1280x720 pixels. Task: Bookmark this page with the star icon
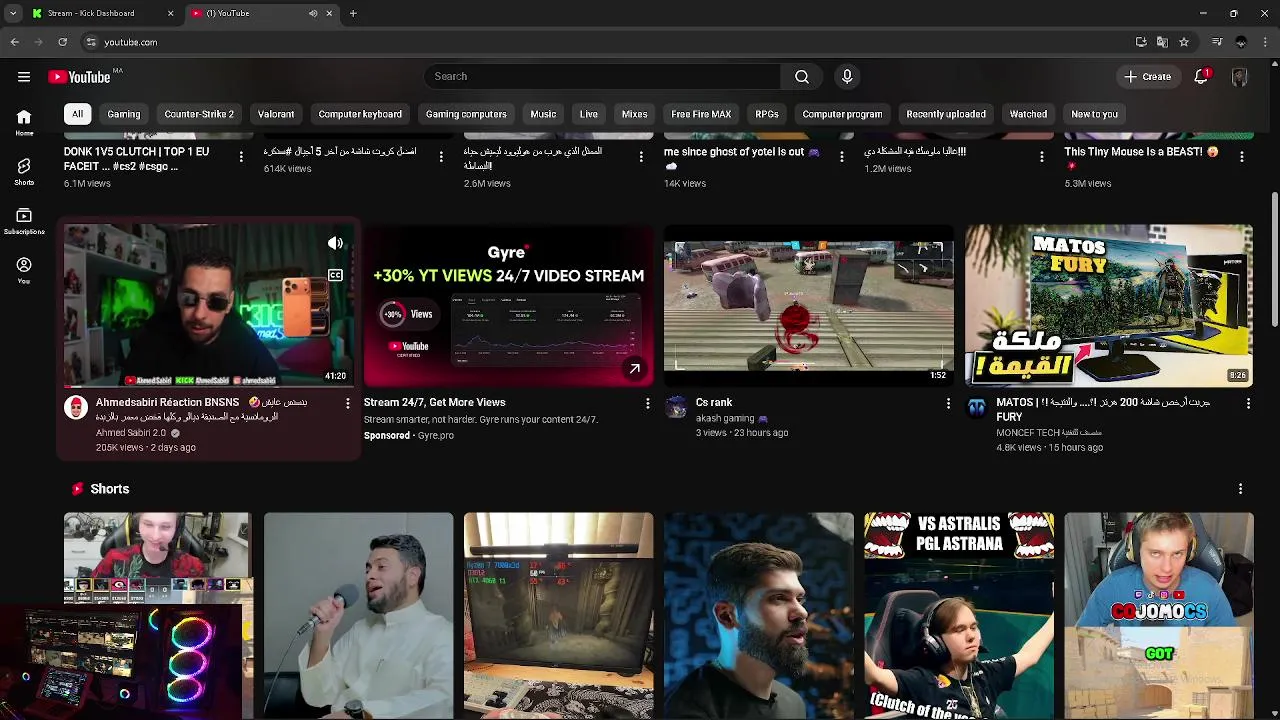coord(1184,42)
